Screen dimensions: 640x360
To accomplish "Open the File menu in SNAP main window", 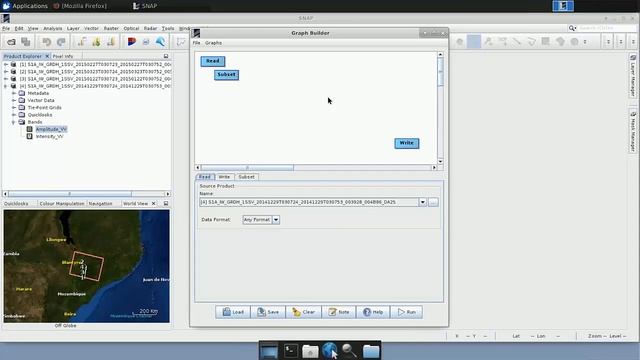I will (6, 29).
